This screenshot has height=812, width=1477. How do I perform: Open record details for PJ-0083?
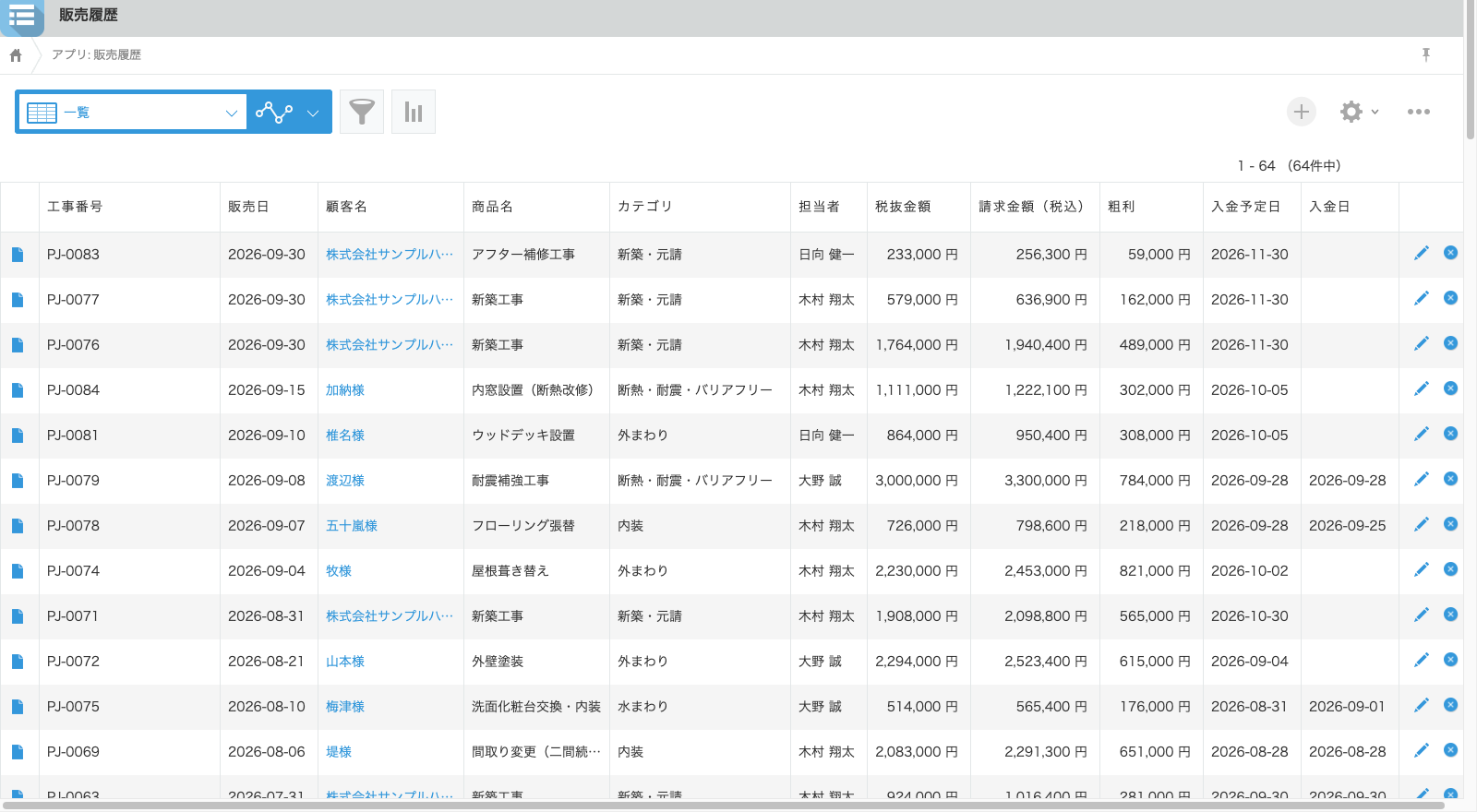18,255
